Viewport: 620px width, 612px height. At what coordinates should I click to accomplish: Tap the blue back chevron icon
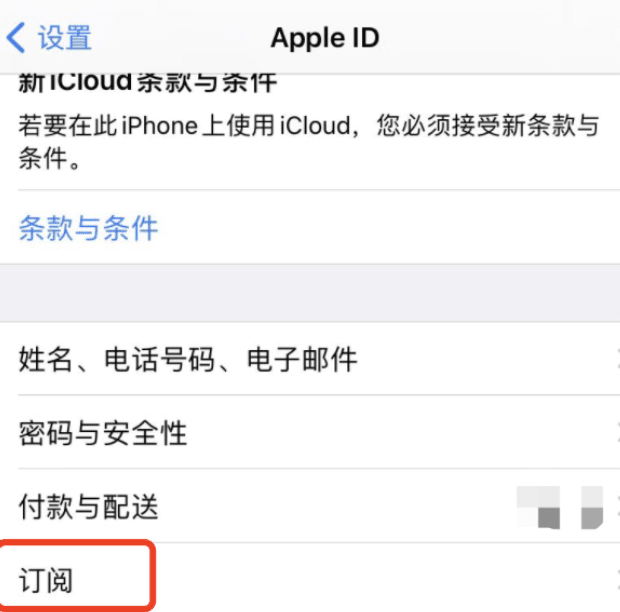16,38
